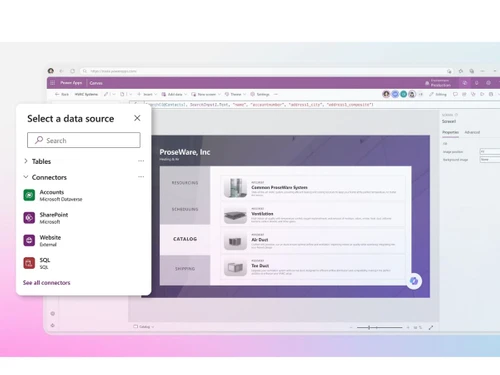
Task: Open Settings in the toolbar
Action: [x=260, y=94]
